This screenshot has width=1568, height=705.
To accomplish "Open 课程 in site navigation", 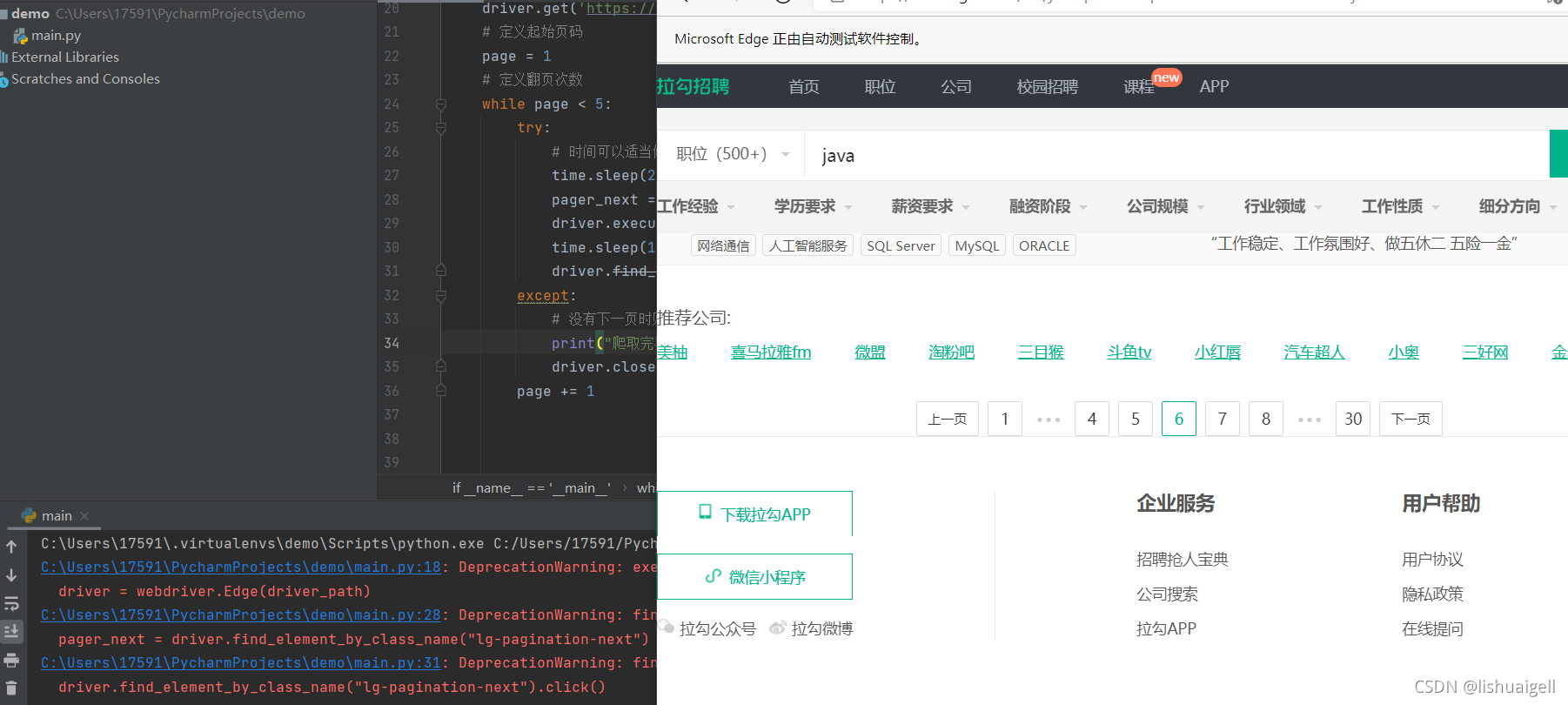I will pyautogui.click(x=1139, y=87).
